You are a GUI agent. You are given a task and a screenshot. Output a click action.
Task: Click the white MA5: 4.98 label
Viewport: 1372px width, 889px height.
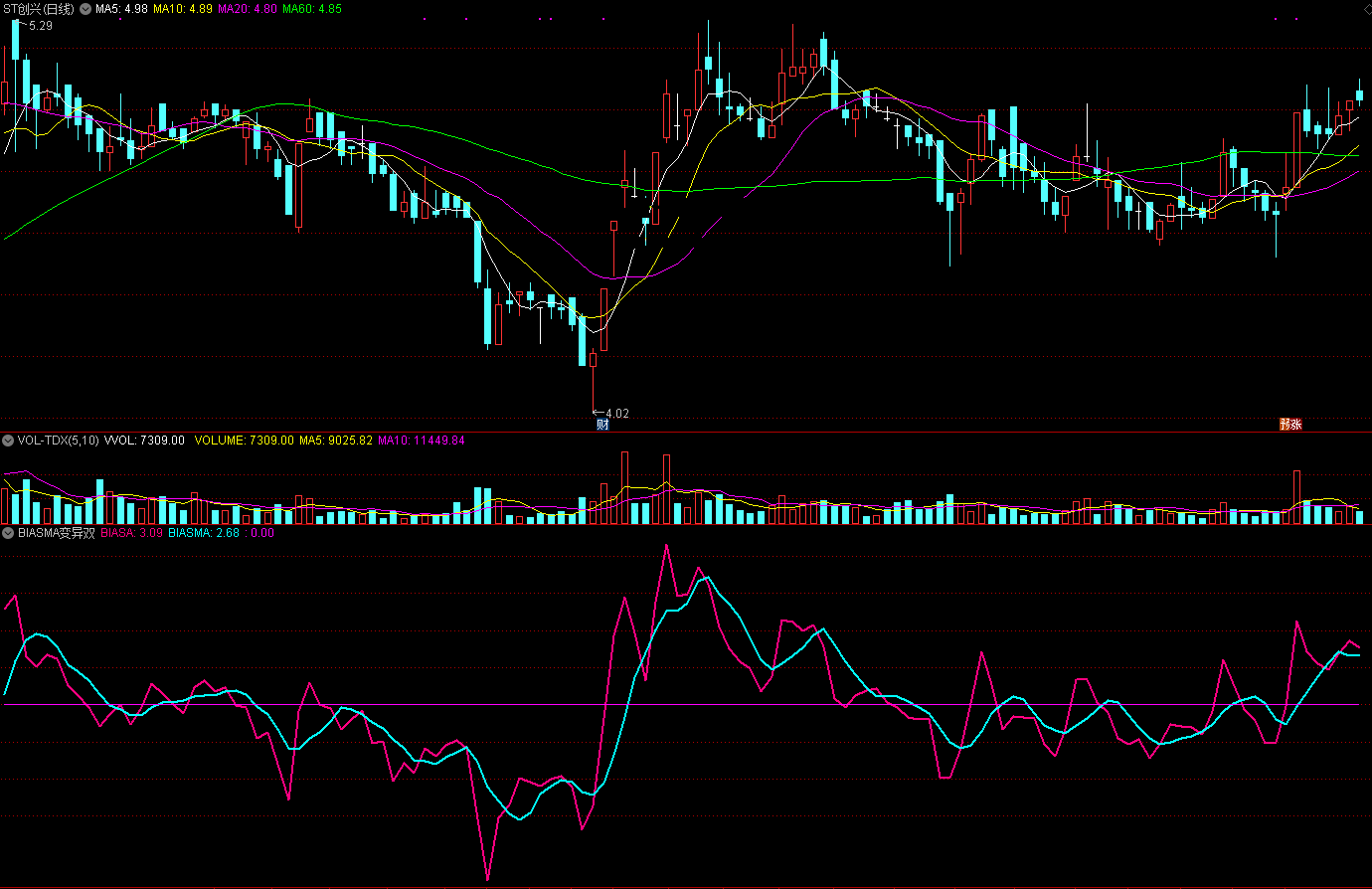[121, 9]
